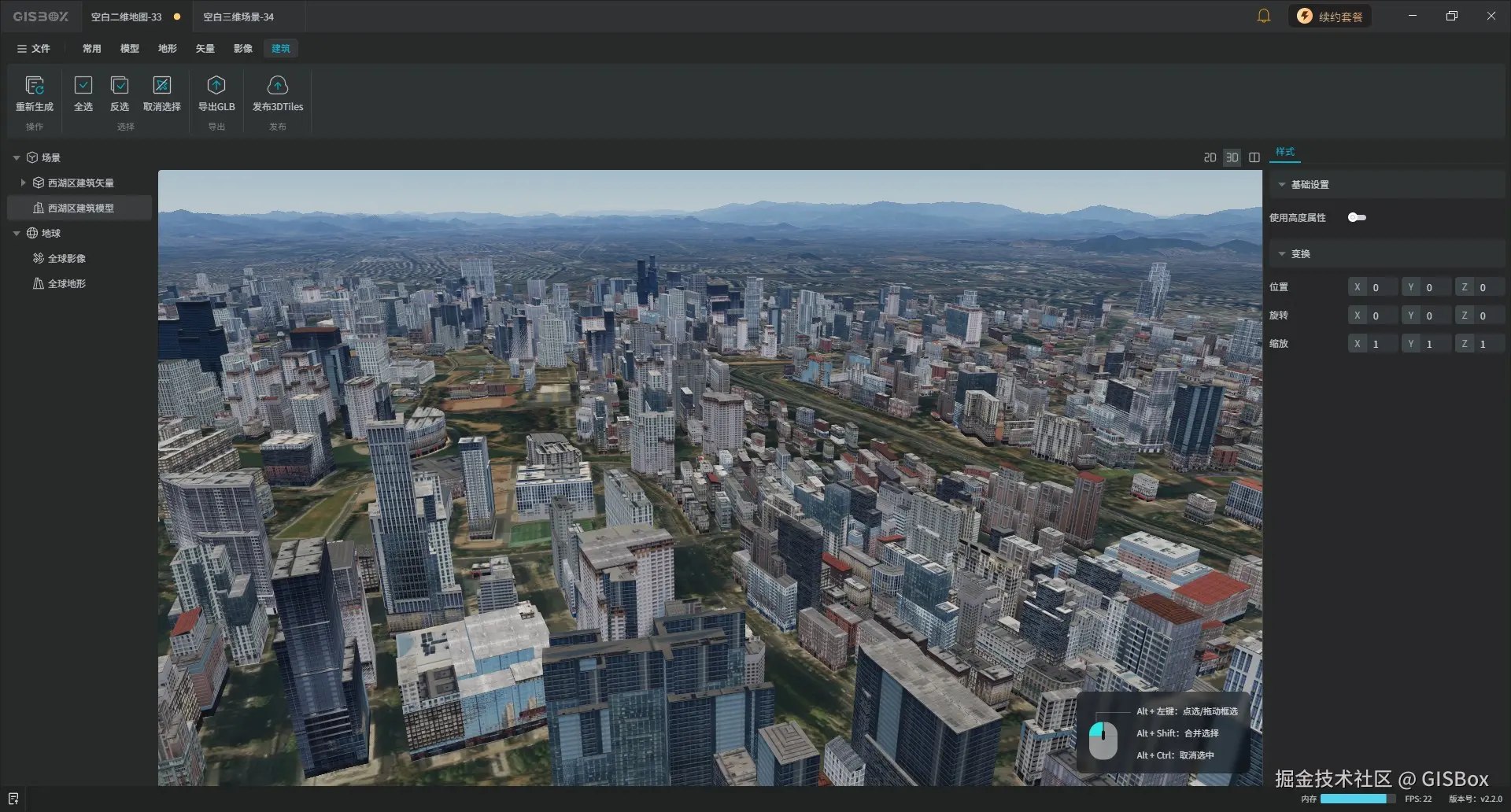Select the 样式 panel tab

(x=1285, y=152)
